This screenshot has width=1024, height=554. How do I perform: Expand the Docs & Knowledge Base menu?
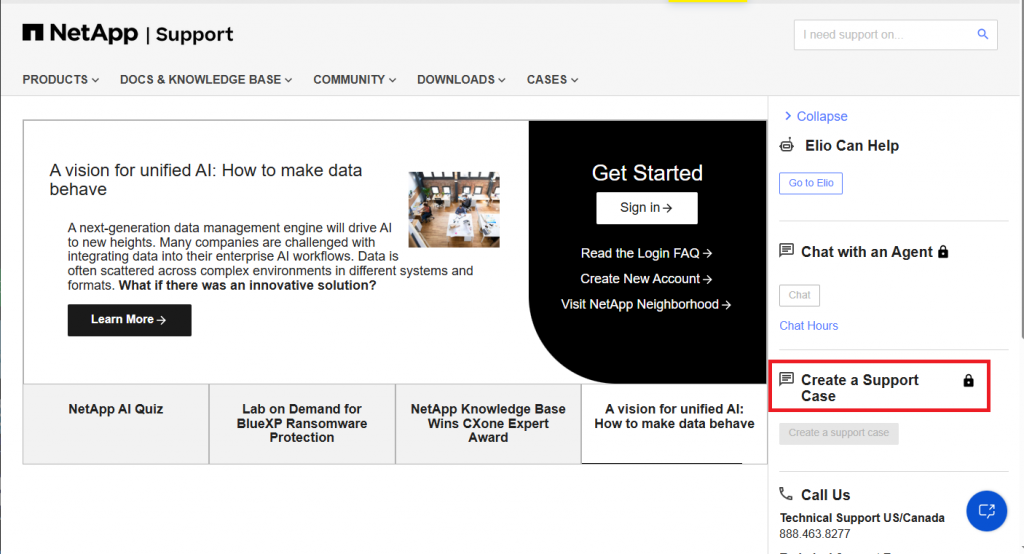tap(206, 80)
